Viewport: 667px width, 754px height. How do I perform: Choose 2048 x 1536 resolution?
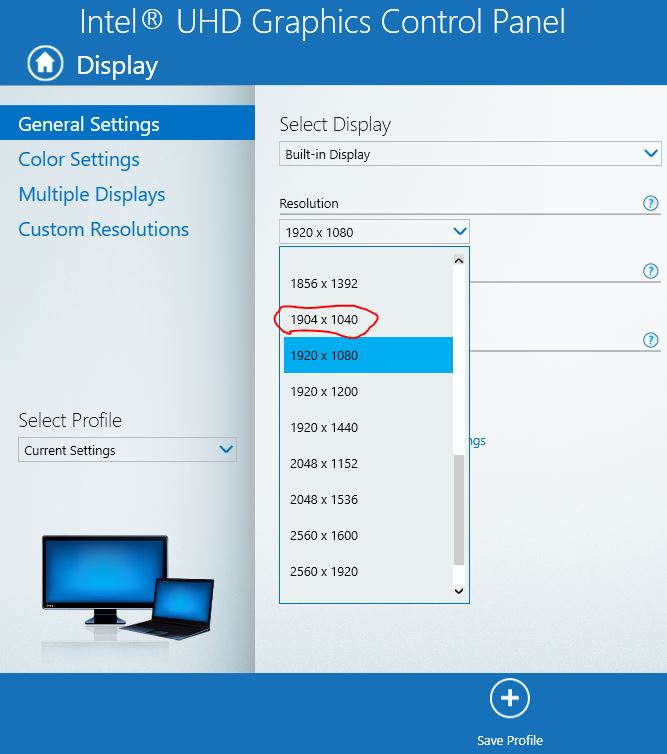click(368, 499)
